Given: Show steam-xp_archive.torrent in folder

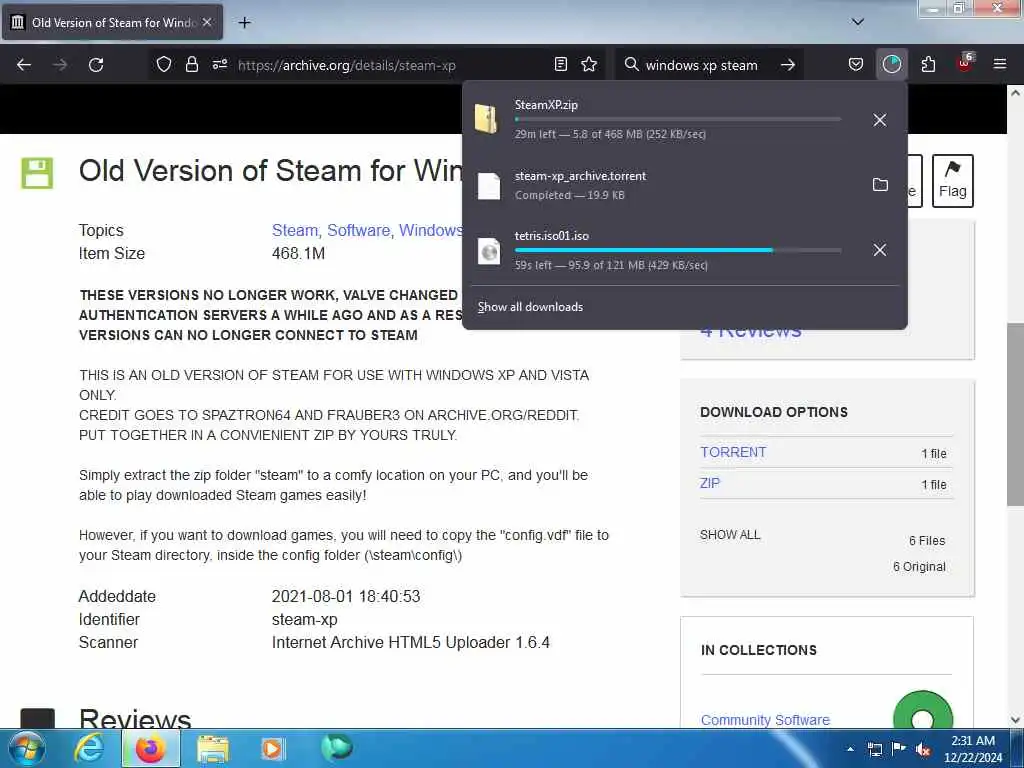Looking at the screenshot, I should click(880, 185).
